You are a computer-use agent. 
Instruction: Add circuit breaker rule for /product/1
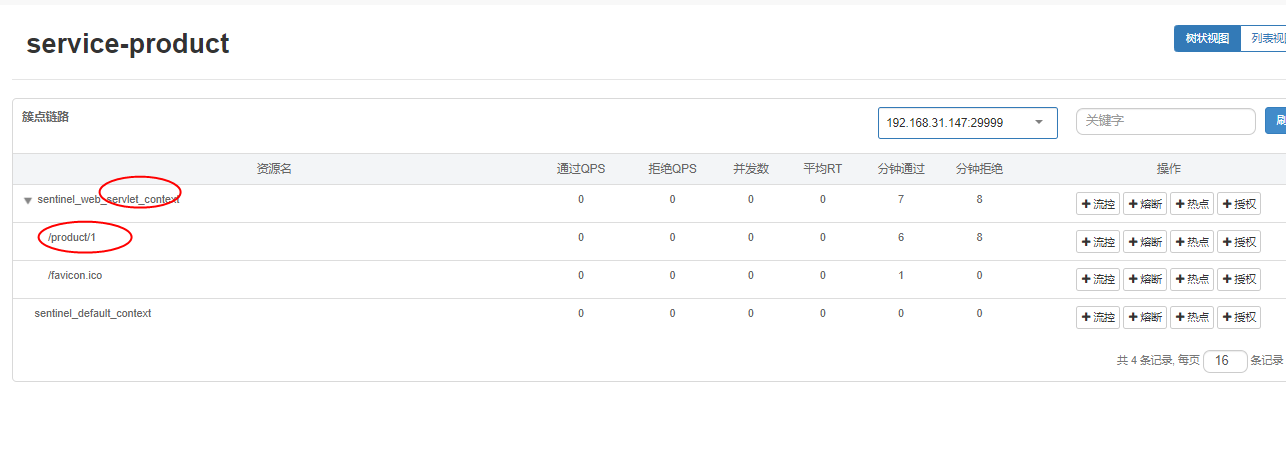(1145, 241)
